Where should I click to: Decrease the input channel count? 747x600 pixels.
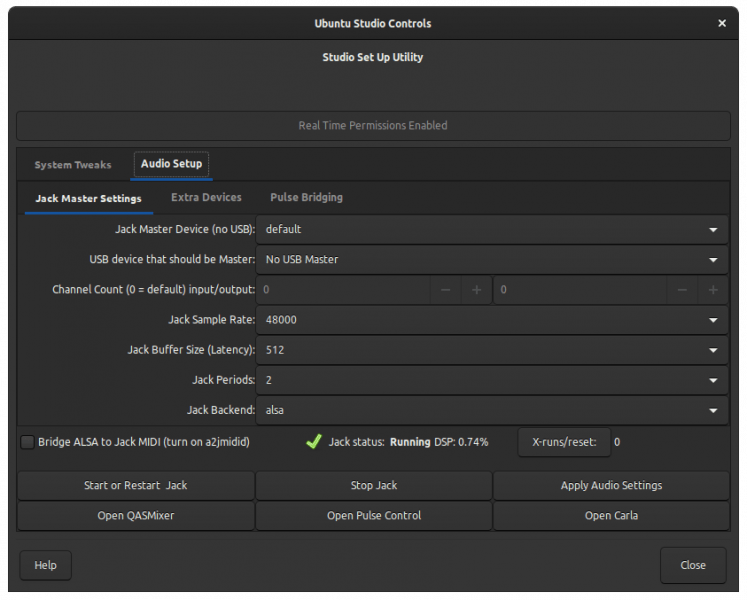pos(445,290)
